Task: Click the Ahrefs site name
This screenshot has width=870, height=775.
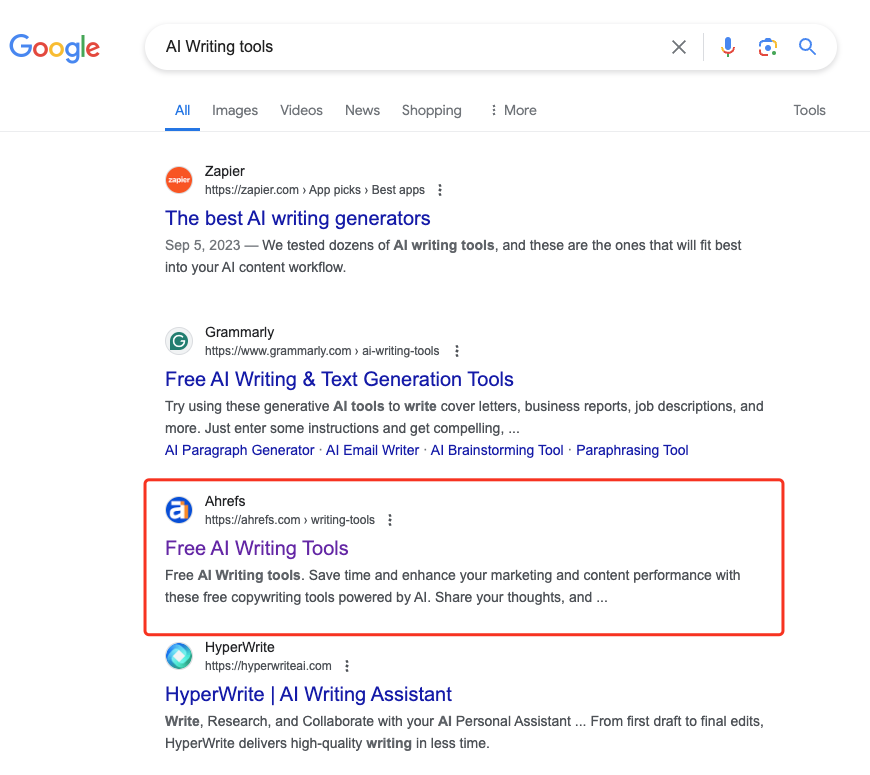Action: tap(225, 502)
